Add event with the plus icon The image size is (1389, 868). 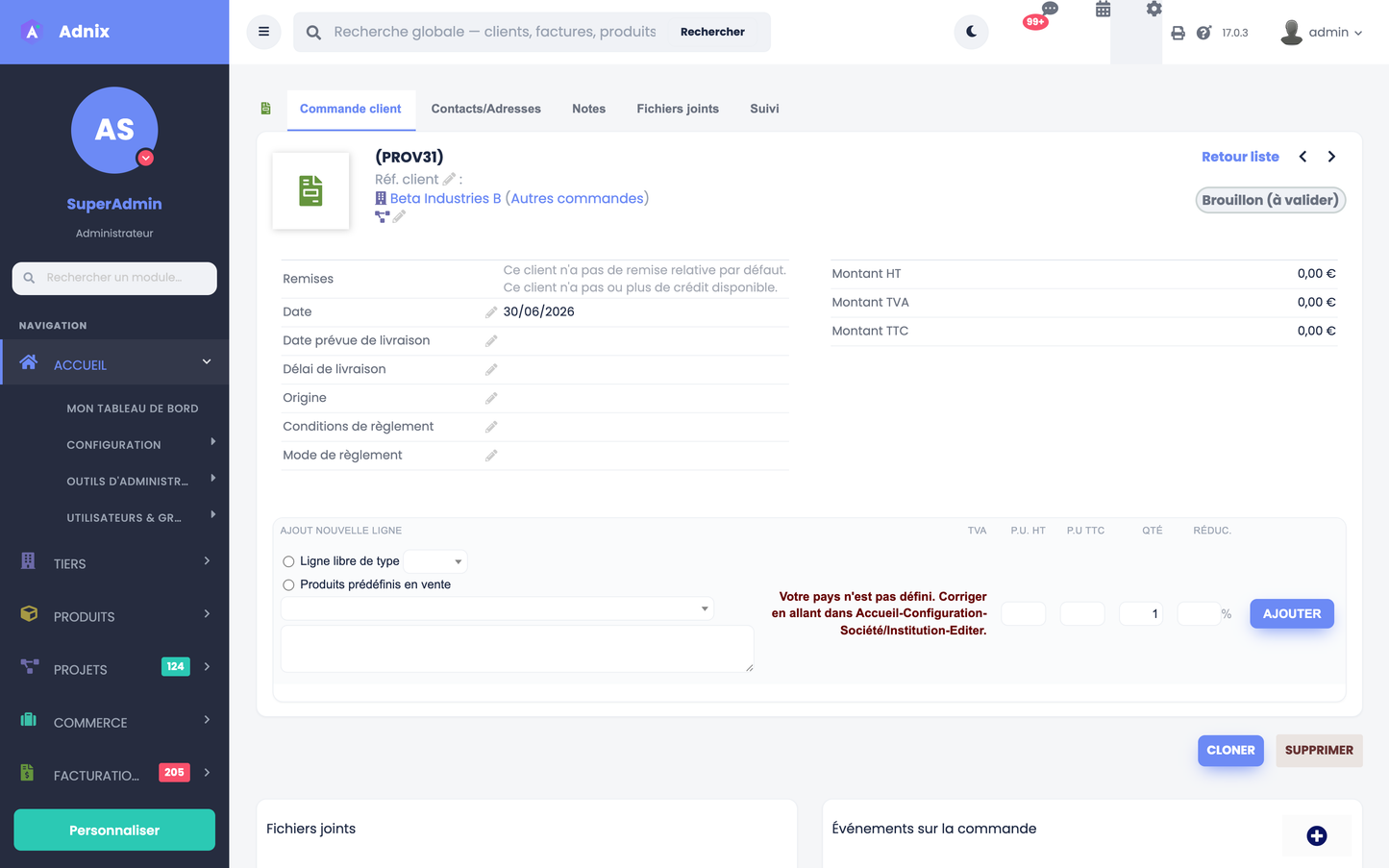pos(1316,835)
